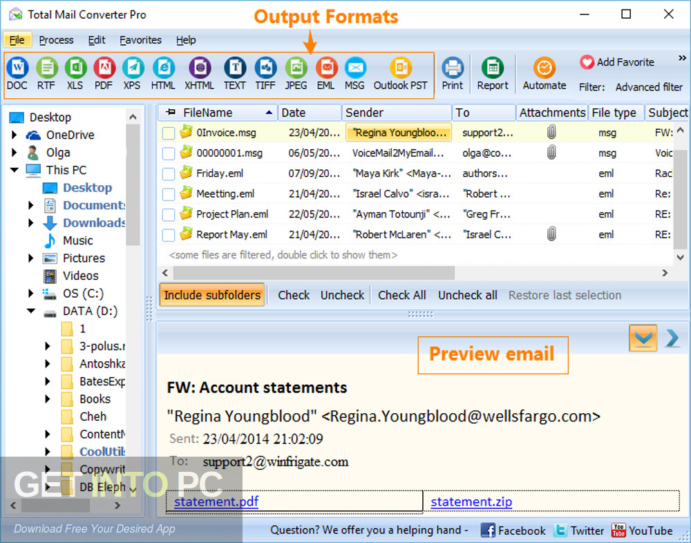Viewport: 691px width, 543px height.
Task: Convert to DOC format
Action: coord(17,74)
